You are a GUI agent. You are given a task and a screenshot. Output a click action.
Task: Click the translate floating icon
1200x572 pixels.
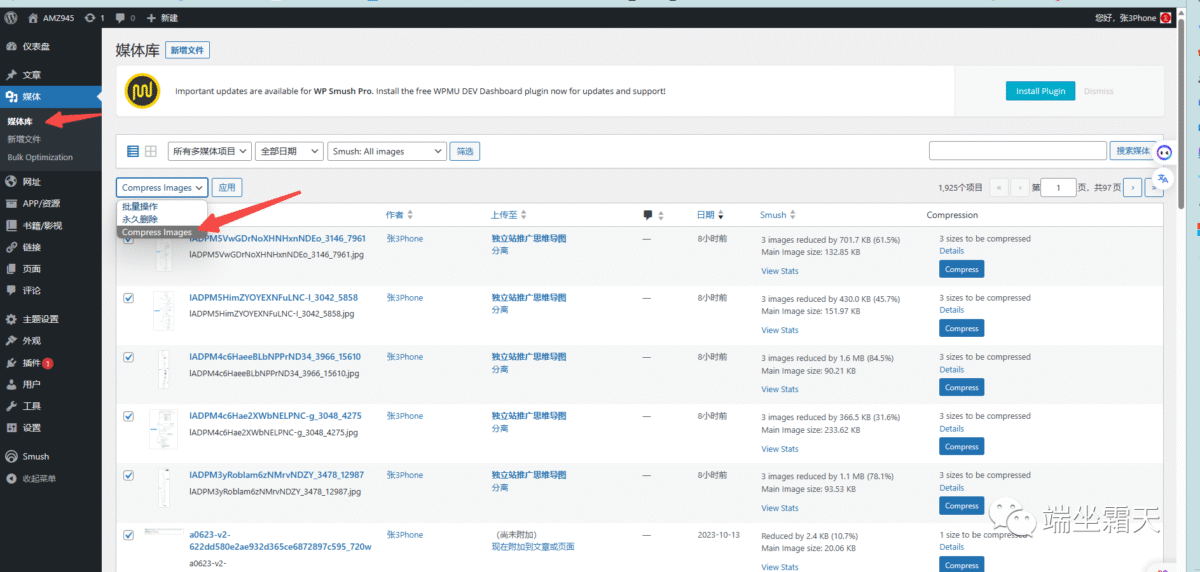point(1164,178)
